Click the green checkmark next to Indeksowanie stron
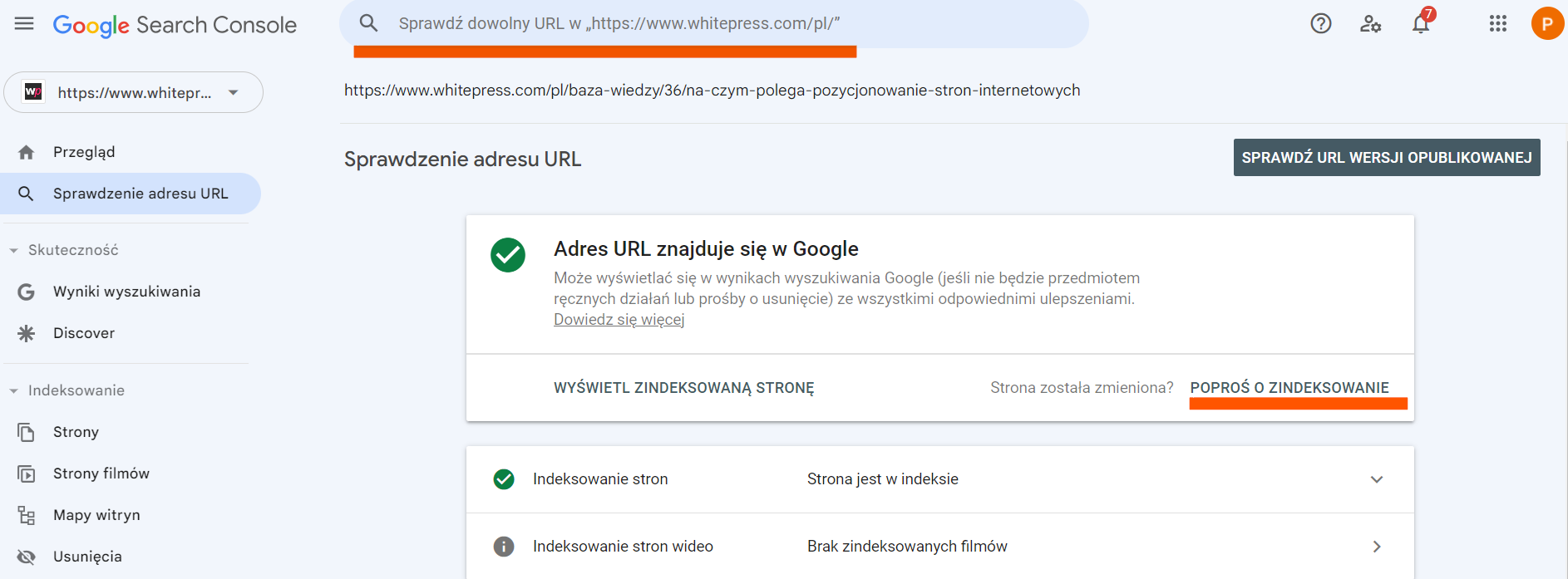This screenshot has height=579, width=1568. coord(504,479)
